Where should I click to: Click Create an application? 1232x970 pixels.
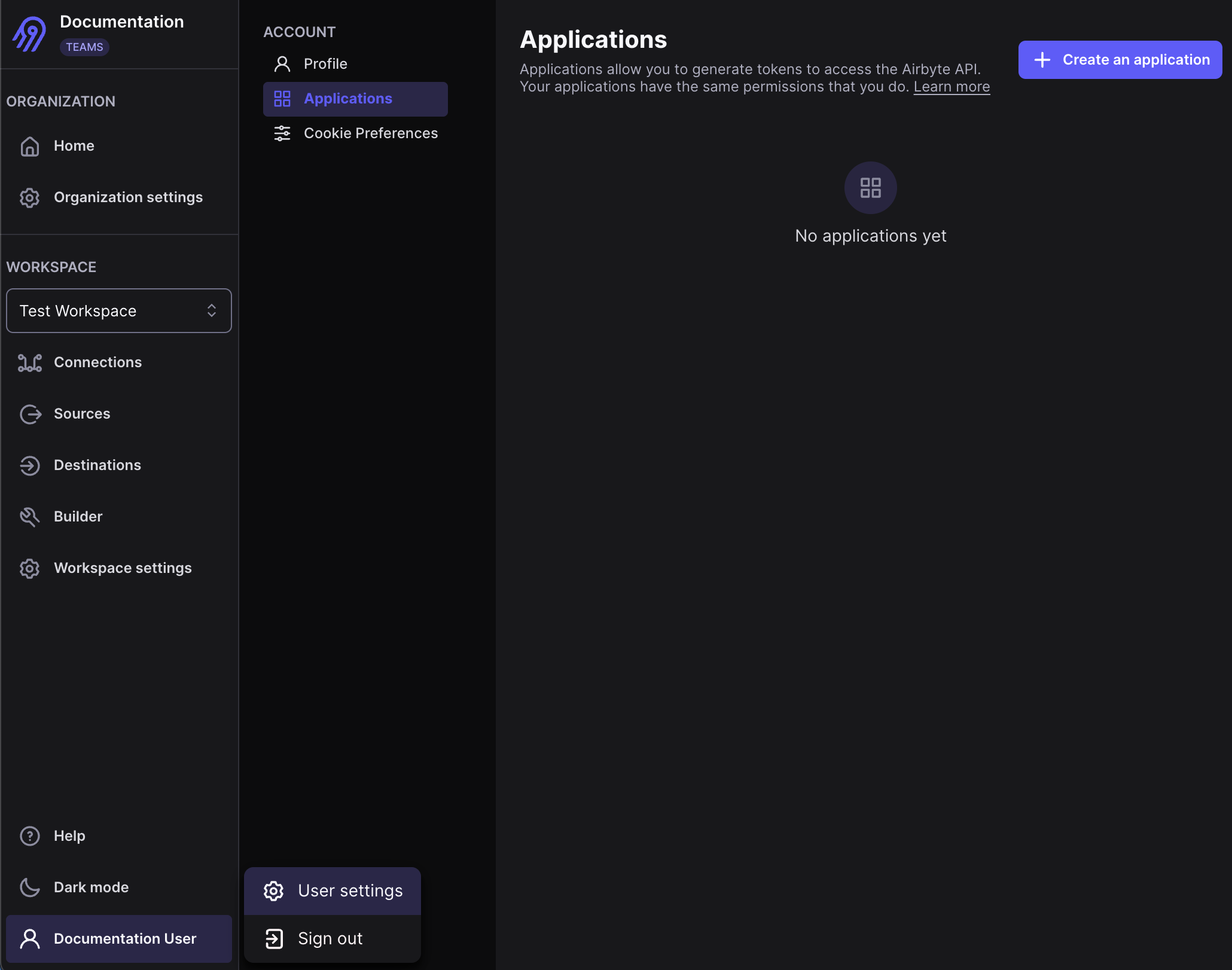[1120, 59]
